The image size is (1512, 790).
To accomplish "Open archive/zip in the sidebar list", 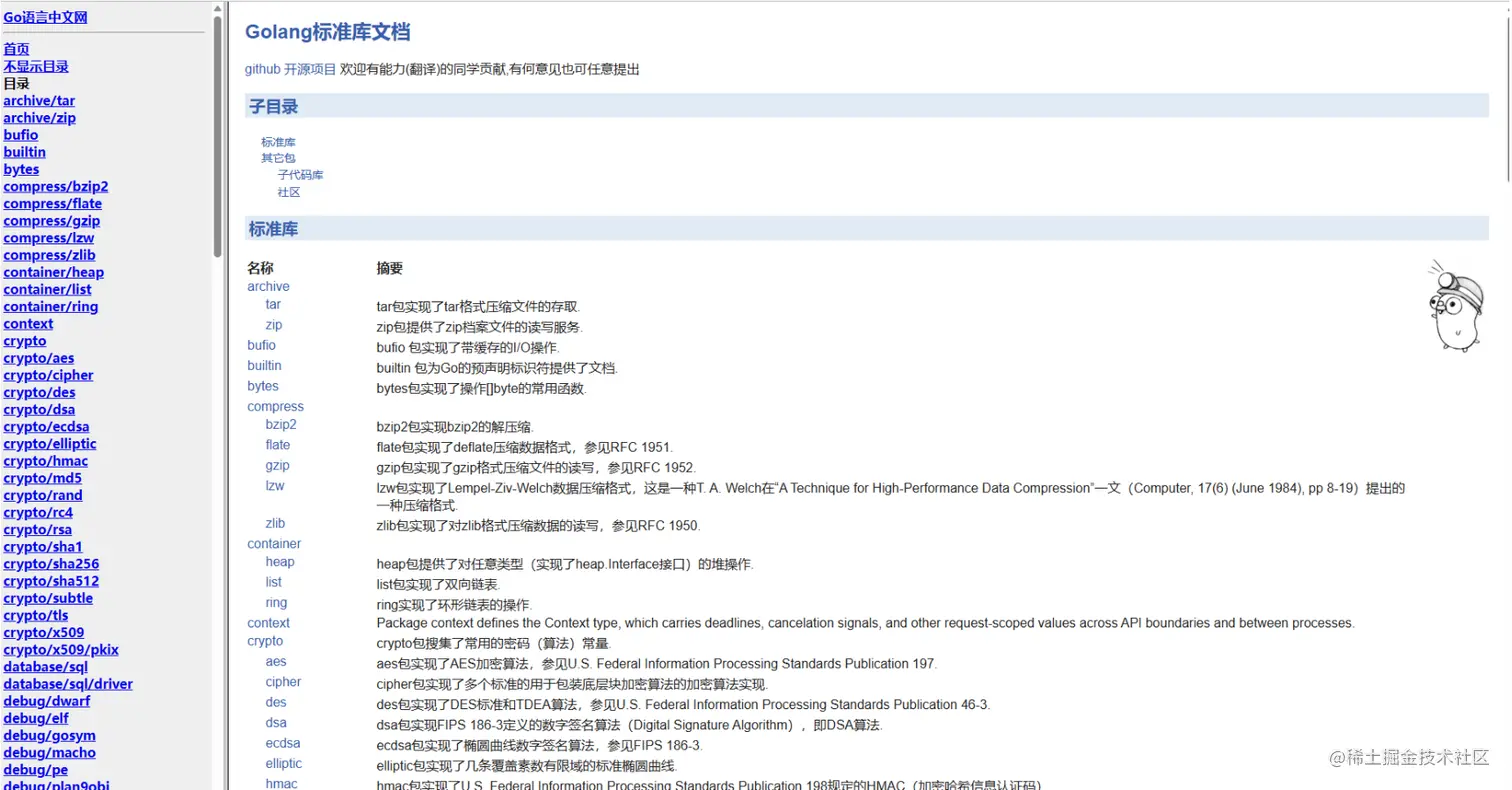I will [x=39, y=117].
